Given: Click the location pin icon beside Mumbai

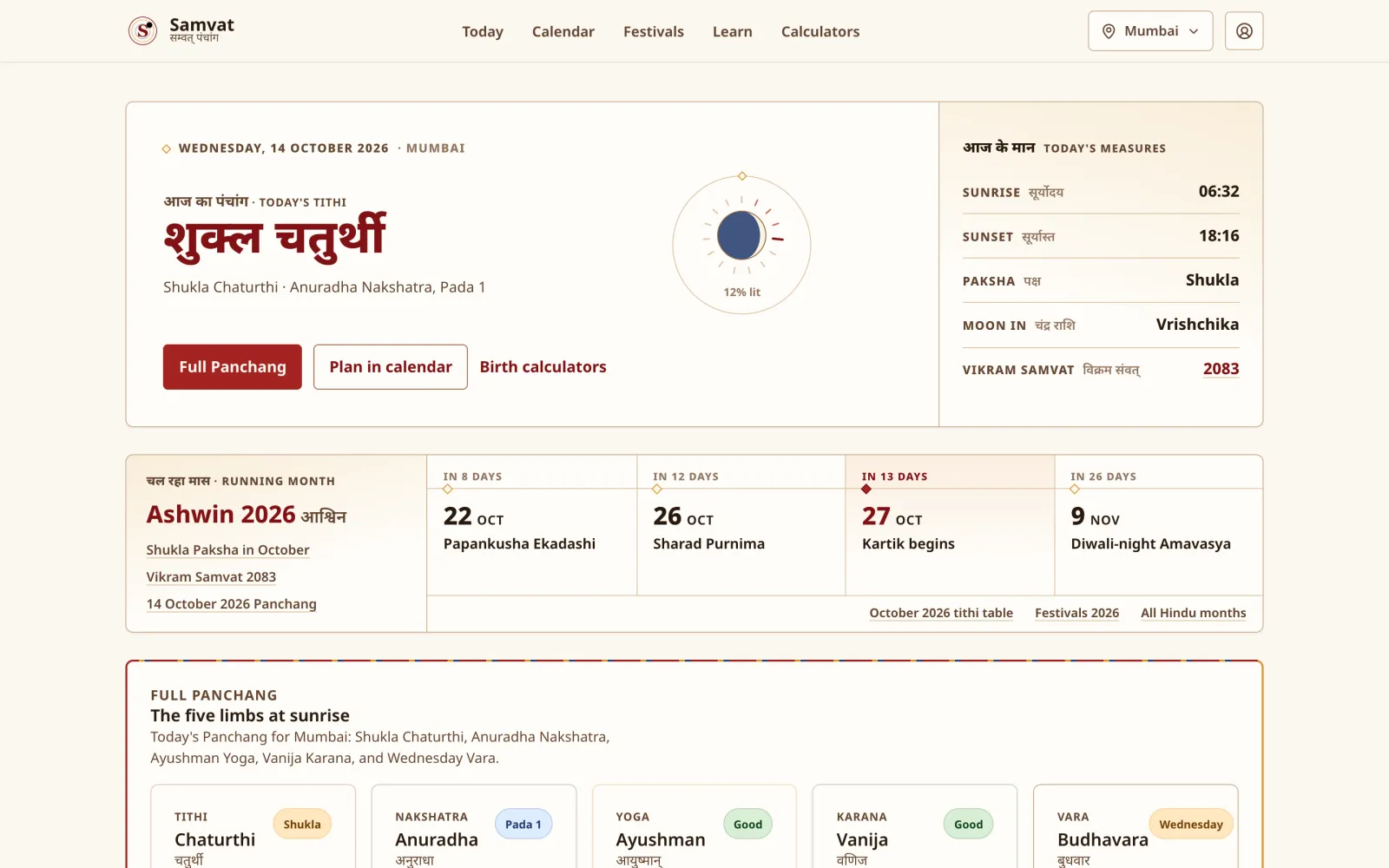Looking at the screenshot, I should pos(1109,31).
